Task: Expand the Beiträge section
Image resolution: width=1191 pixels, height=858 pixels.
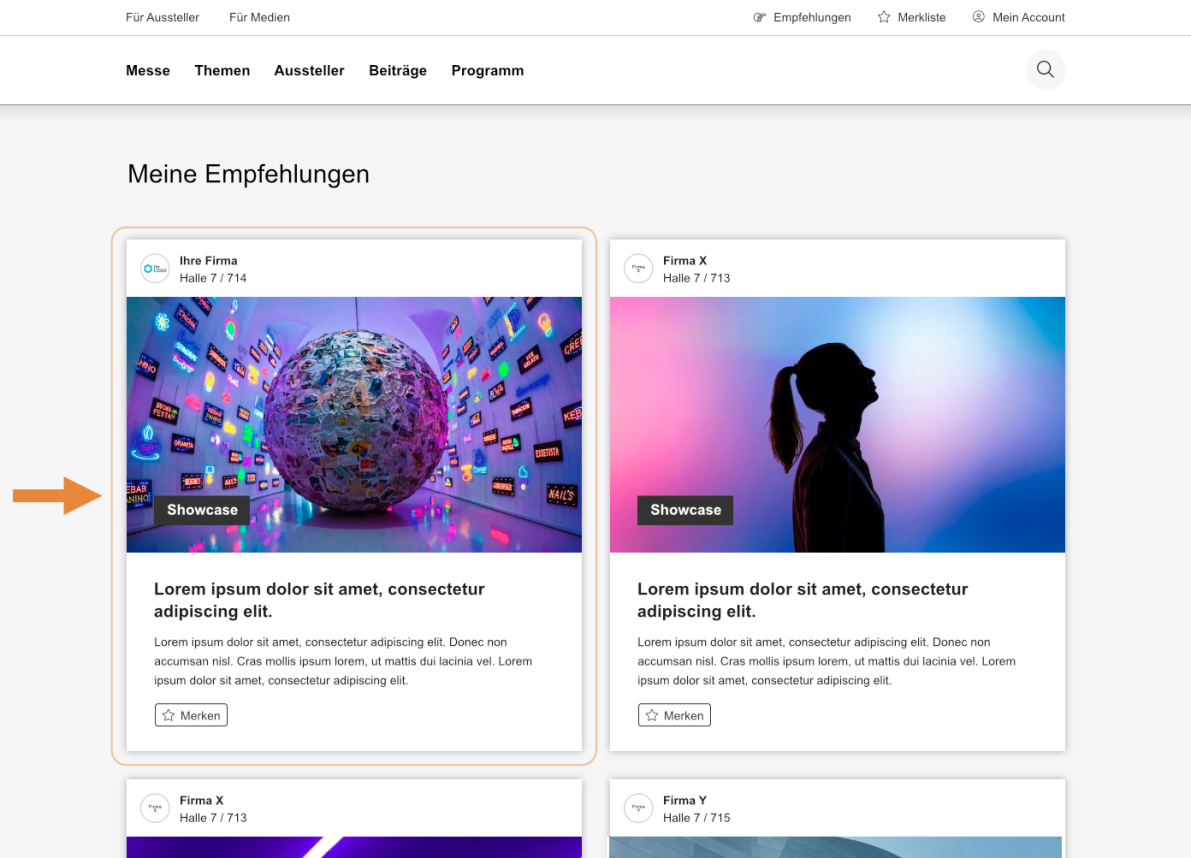Action: 397,70
